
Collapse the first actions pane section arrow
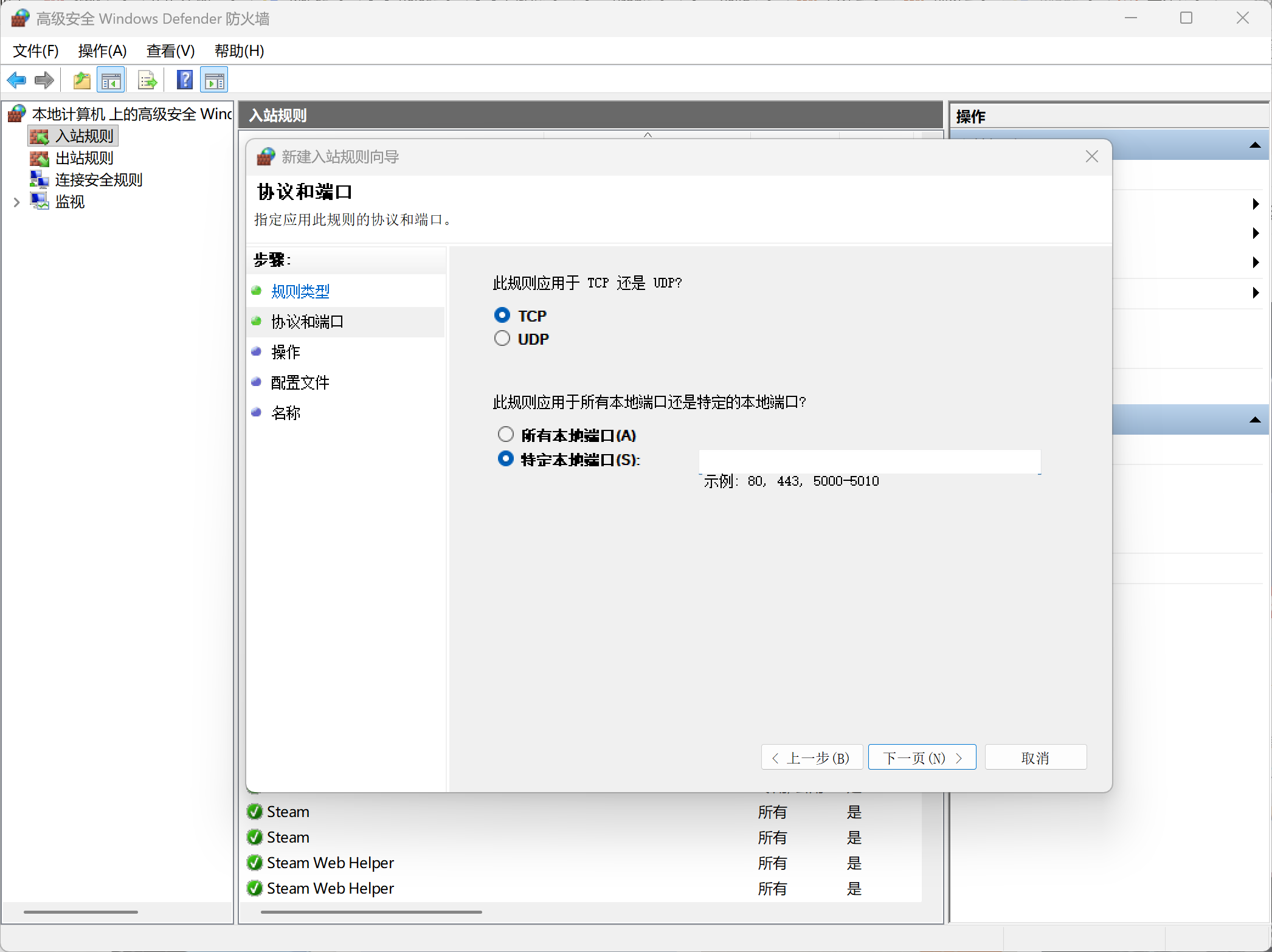point(1255,145)
